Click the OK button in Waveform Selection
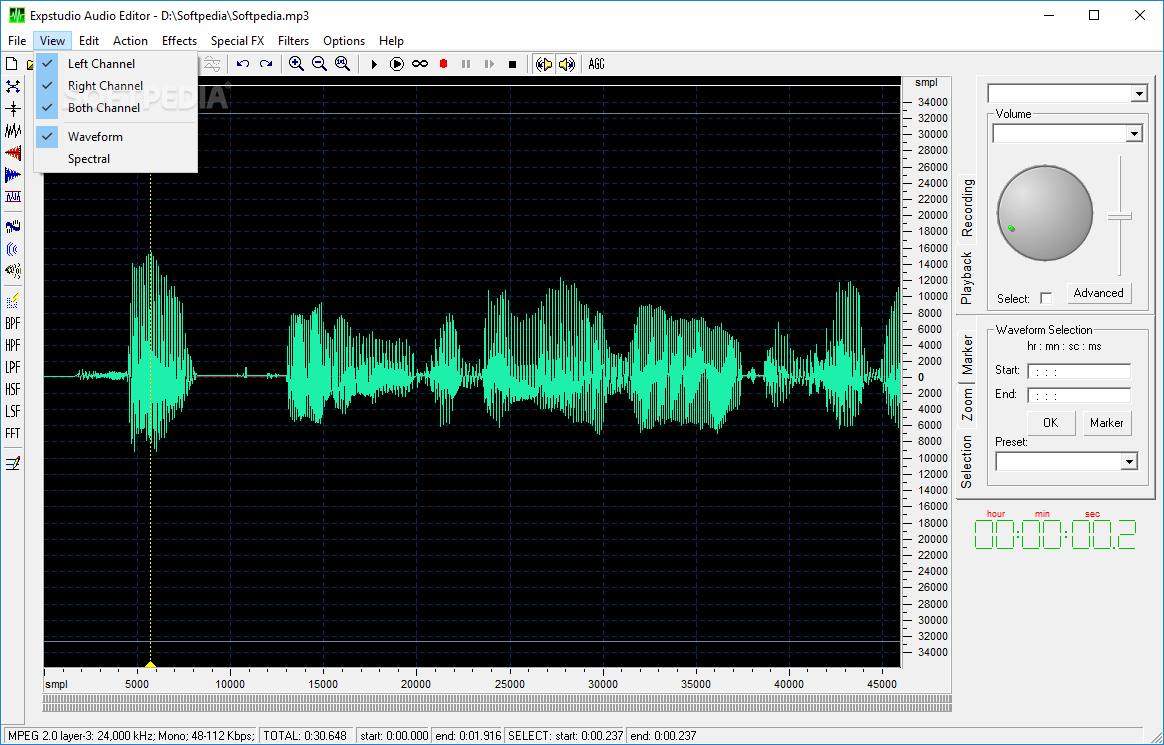Image resolution: width=1164 pixels, height=745 pixels. (x=1050, y=422)
